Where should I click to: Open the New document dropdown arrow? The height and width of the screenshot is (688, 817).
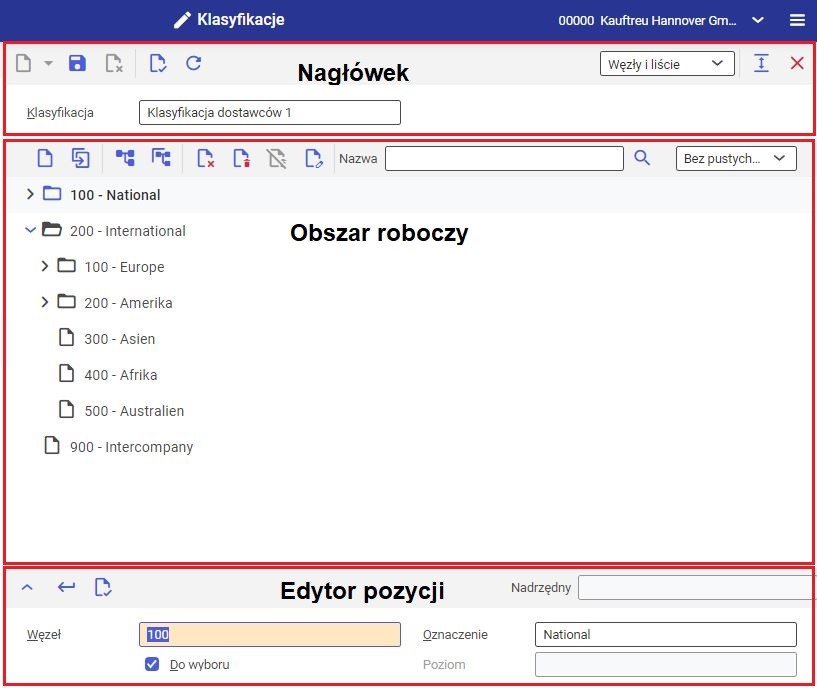point(48,64)
